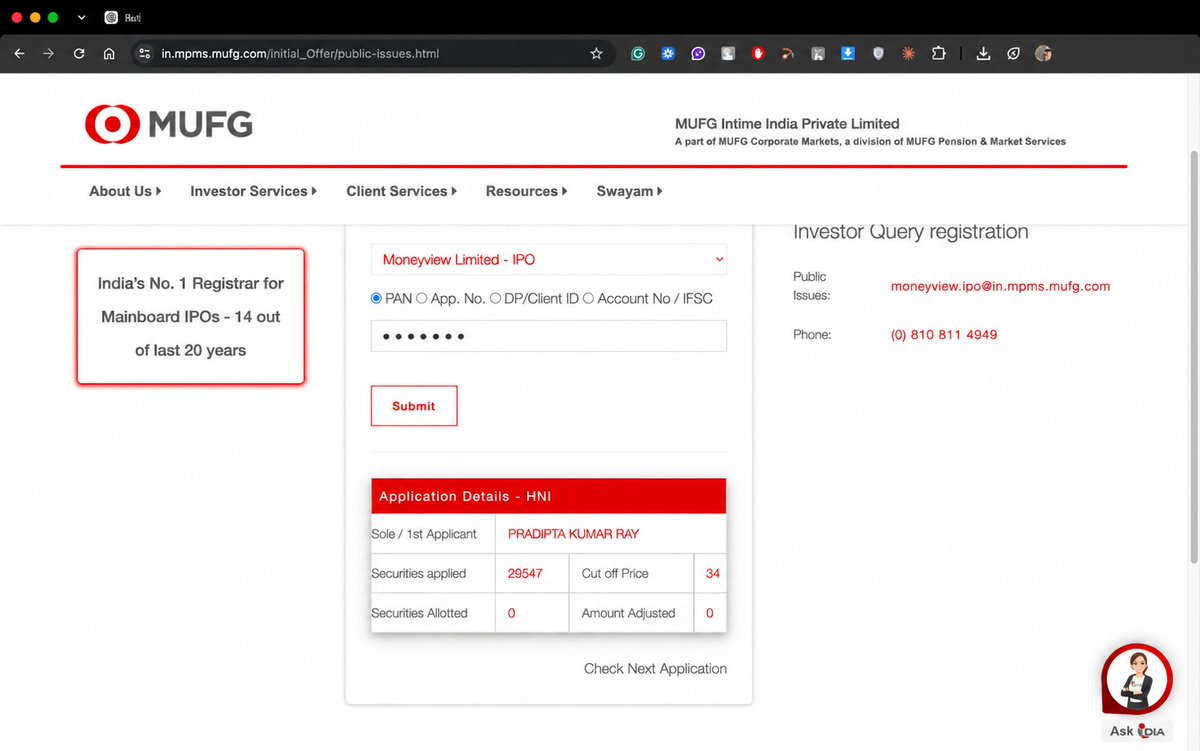The width and height of the screenshot is (1200, 751).
Task: Select the App. No. radio option
Action: point(421,298)
